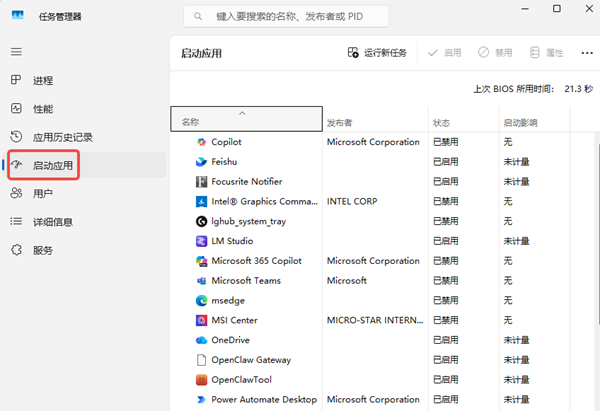The width and height of the screenshot is (600, 411).
Task: Select the OneDrive row name
Action: click(230, 340)
